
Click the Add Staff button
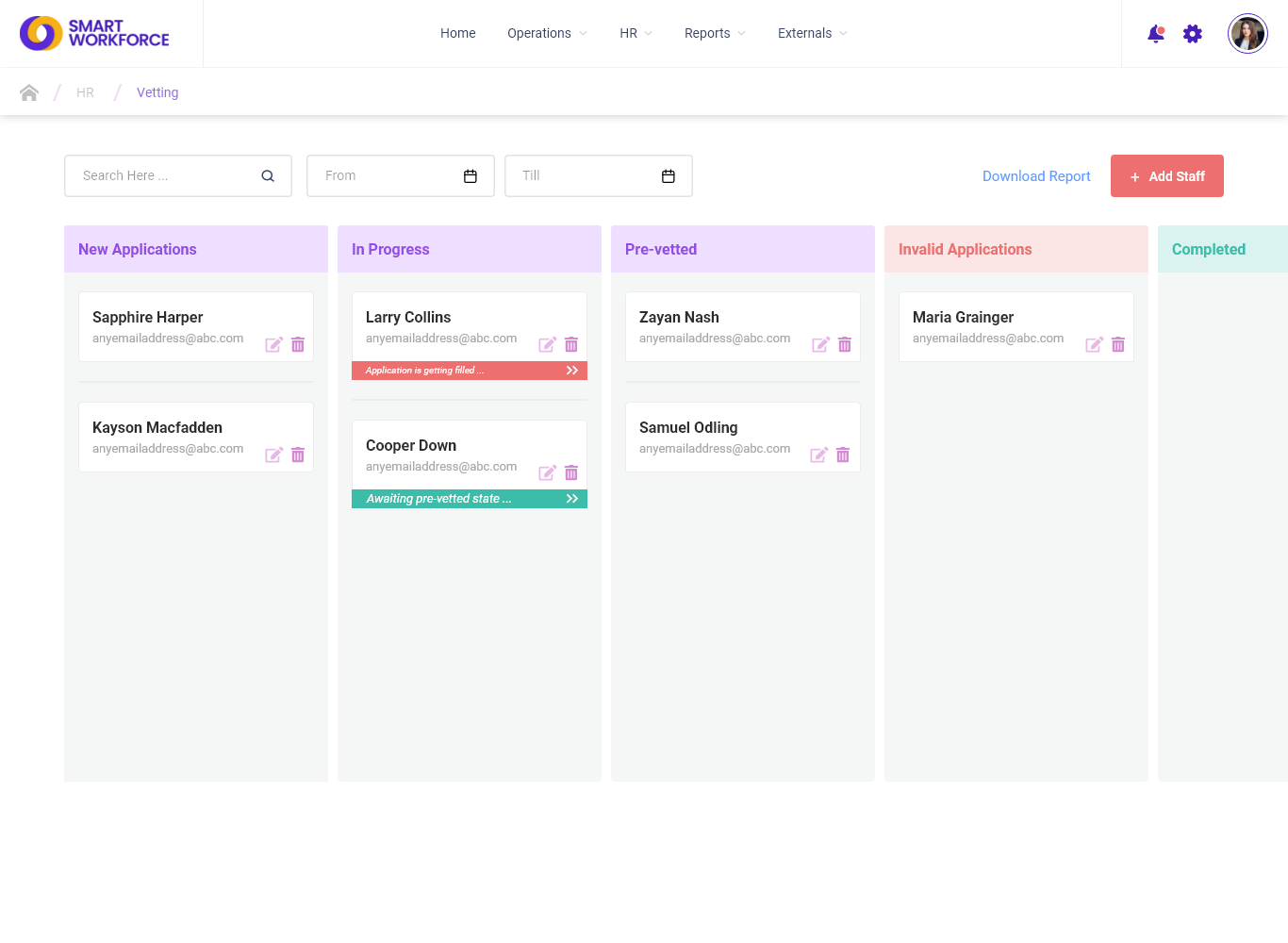1166,175
